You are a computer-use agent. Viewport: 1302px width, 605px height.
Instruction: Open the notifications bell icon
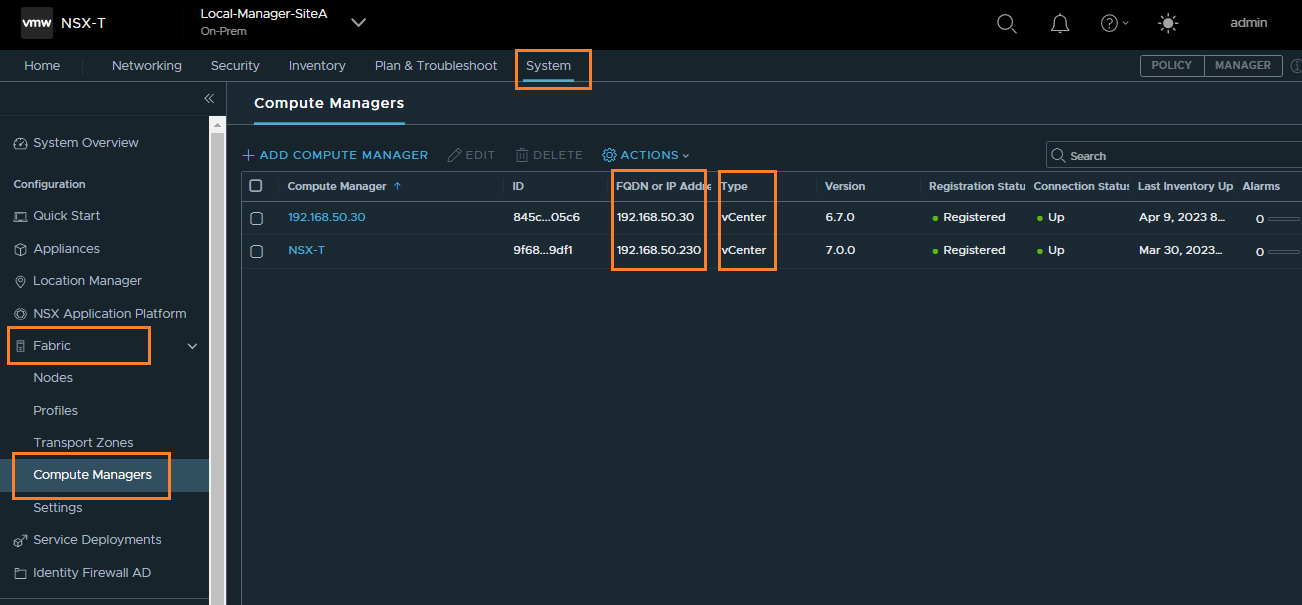[1060, 23]
